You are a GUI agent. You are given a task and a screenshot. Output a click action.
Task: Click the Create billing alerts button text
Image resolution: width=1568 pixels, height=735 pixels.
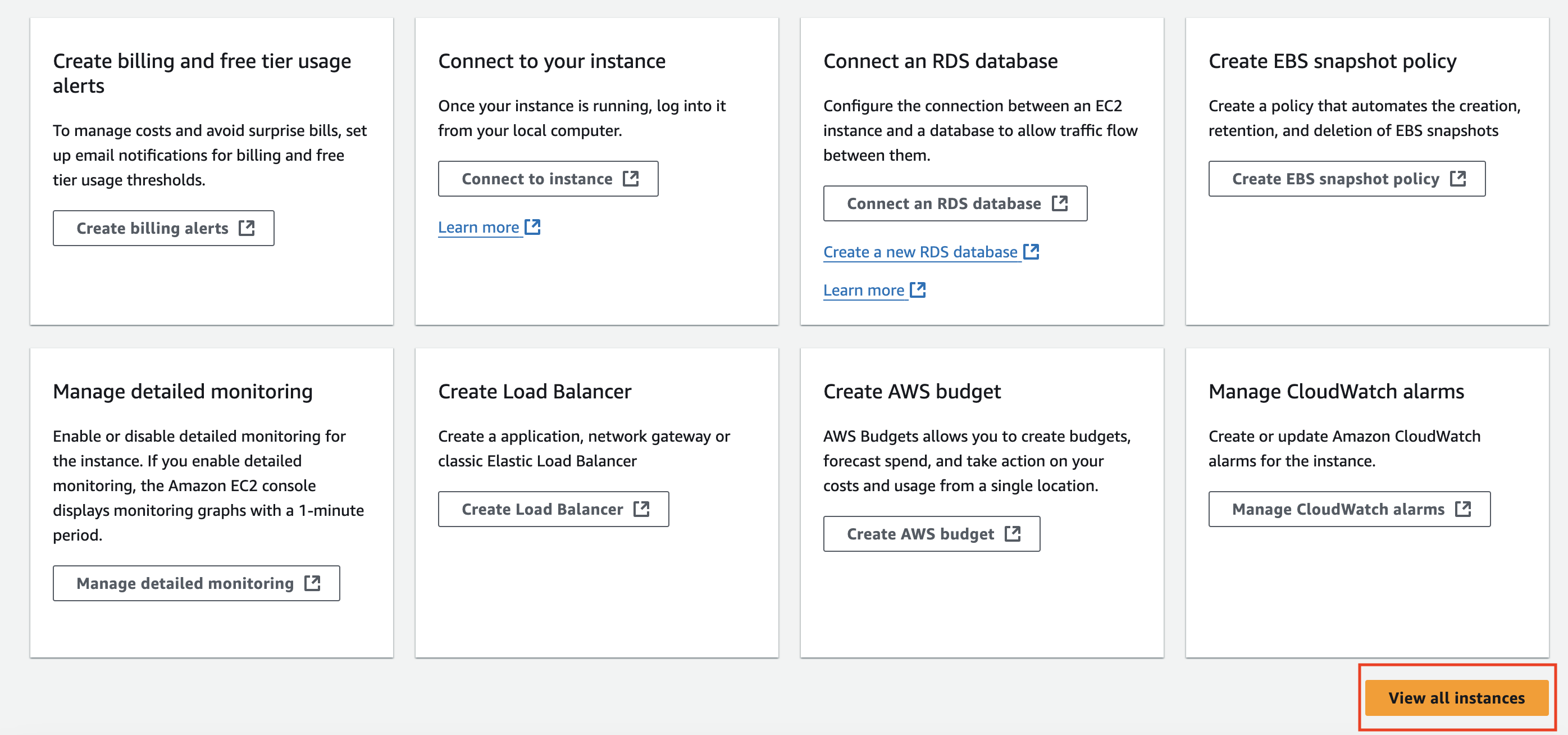click(152, 228)
